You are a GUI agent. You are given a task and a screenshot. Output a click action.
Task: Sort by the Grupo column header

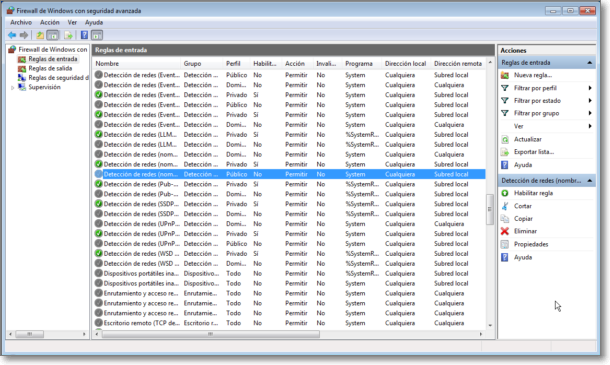(202, 63)
